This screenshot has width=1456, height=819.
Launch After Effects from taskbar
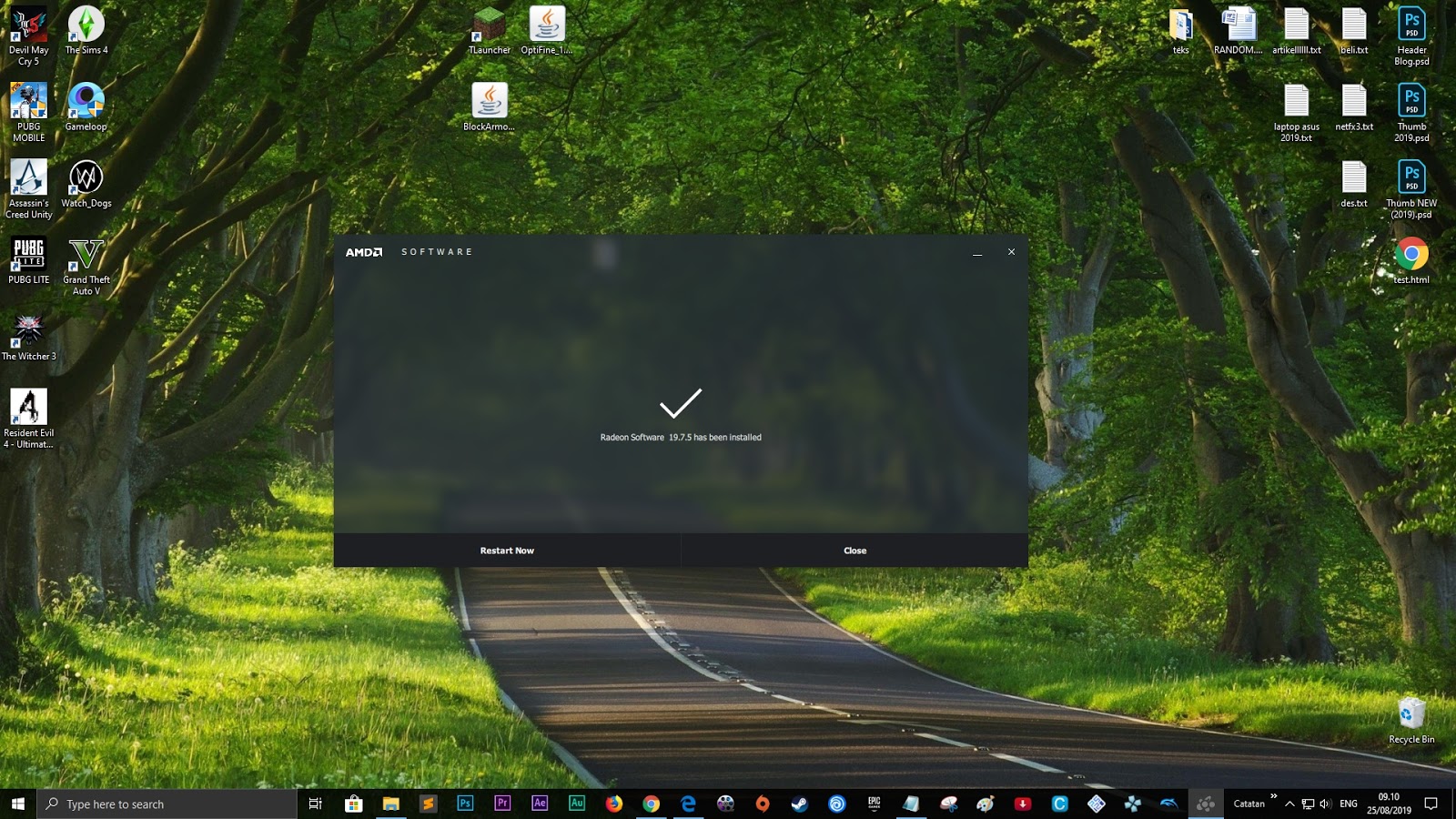(x=540, y=804)
